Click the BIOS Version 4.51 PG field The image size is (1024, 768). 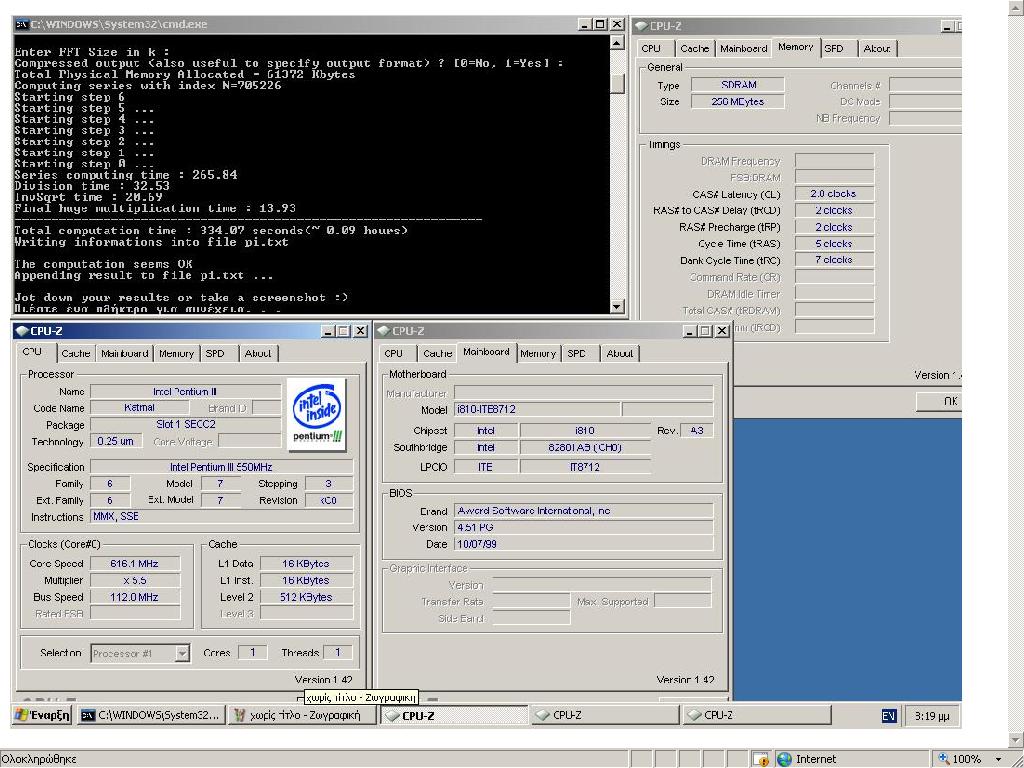[584, 527]
